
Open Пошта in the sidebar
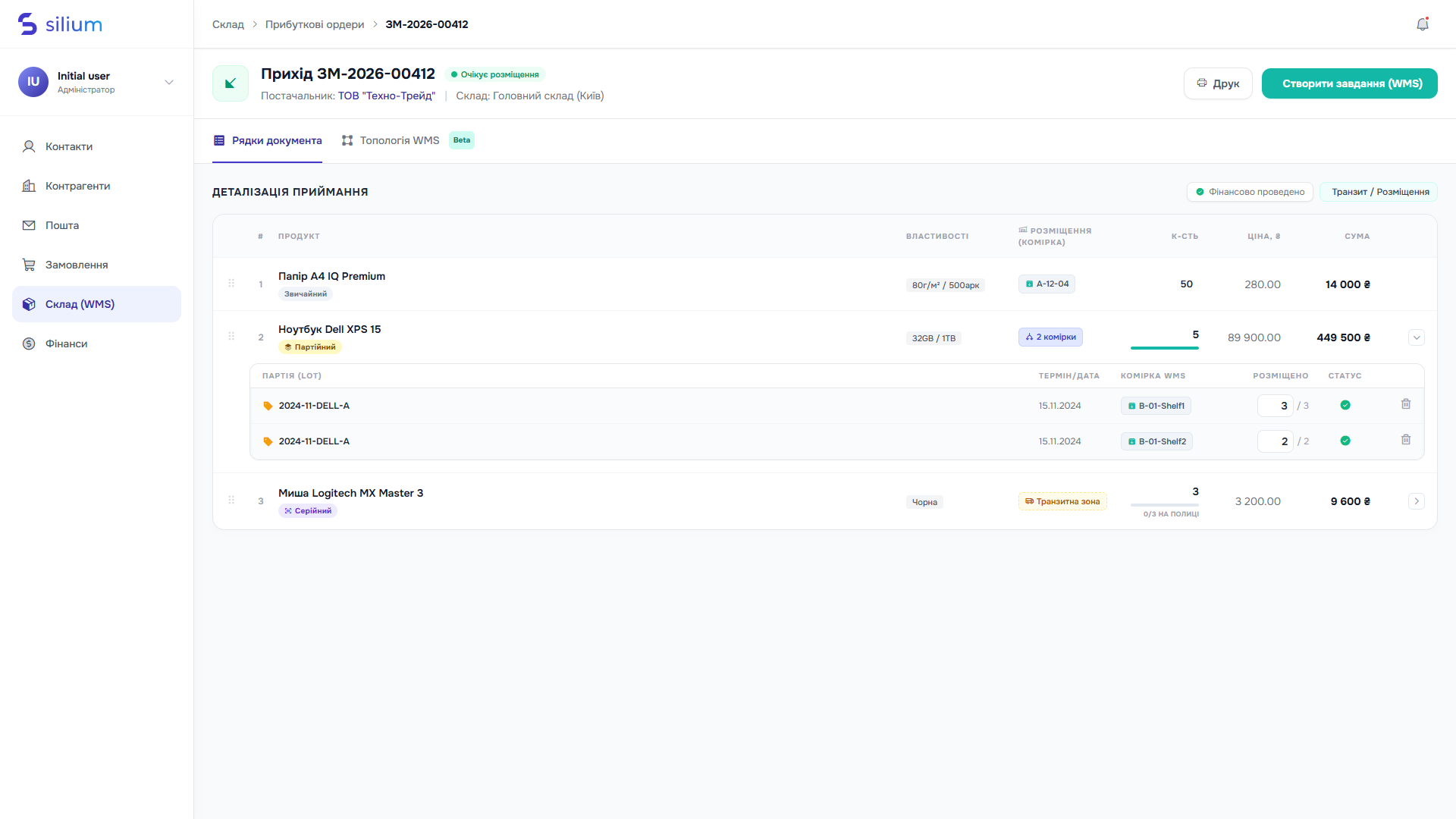[96, 225]
